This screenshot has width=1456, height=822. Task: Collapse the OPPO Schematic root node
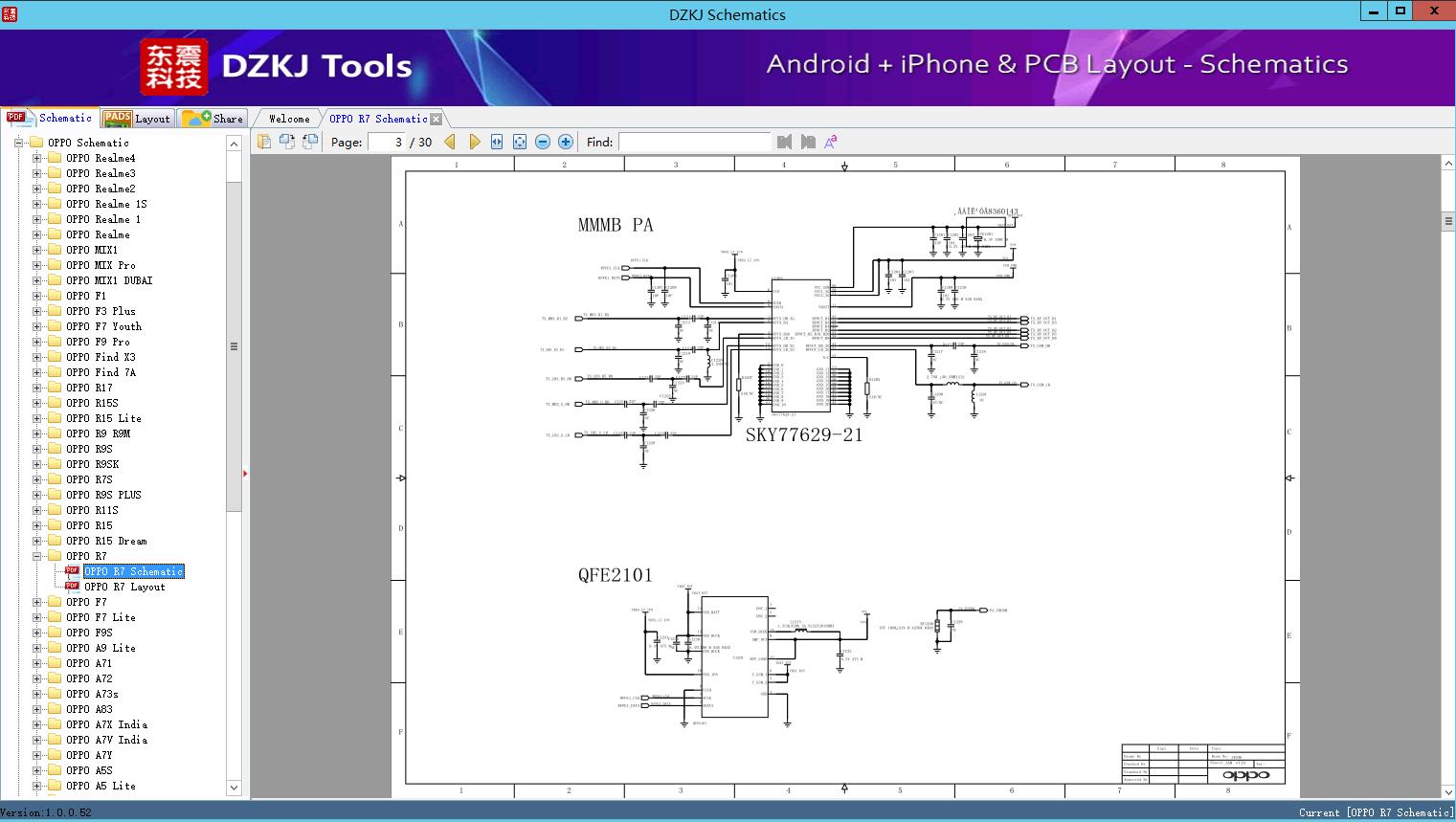pyautogui.click(x=18, y=143)
